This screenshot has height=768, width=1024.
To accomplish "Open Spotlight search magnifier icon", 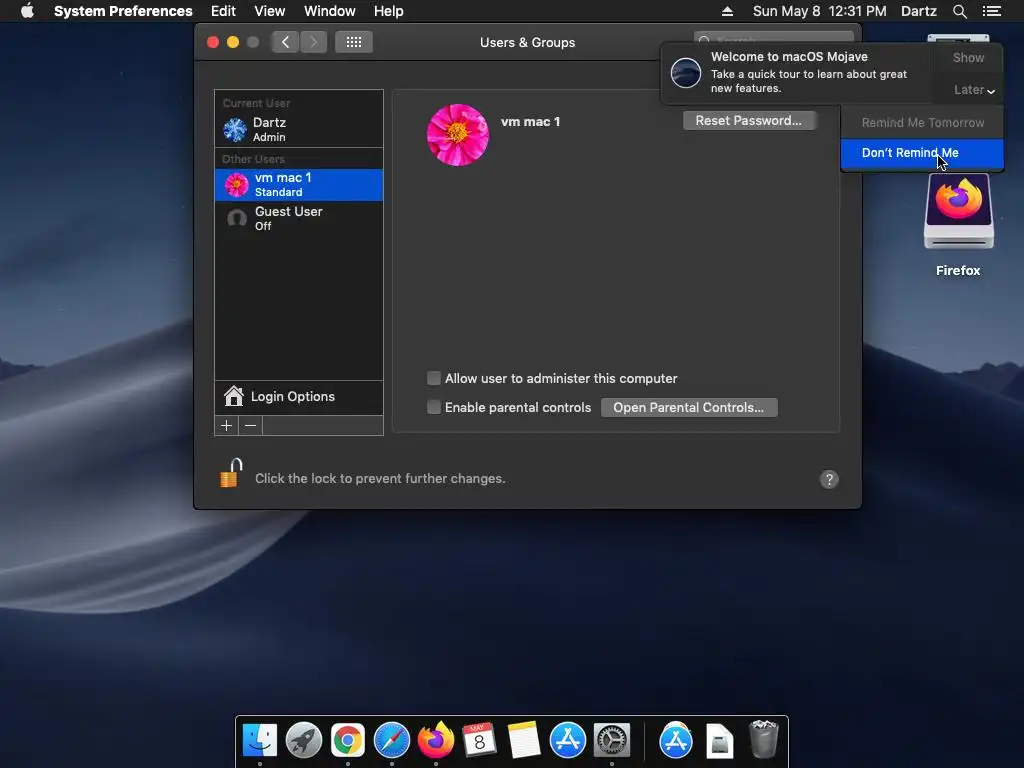I will [x=959, y=11].
